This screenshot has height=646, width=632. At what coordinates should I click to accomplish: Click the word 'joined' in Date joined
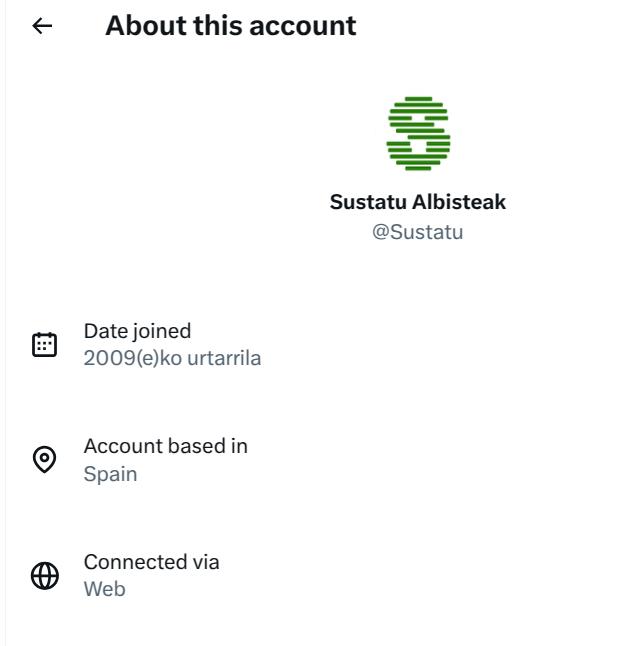coord(160,331)
